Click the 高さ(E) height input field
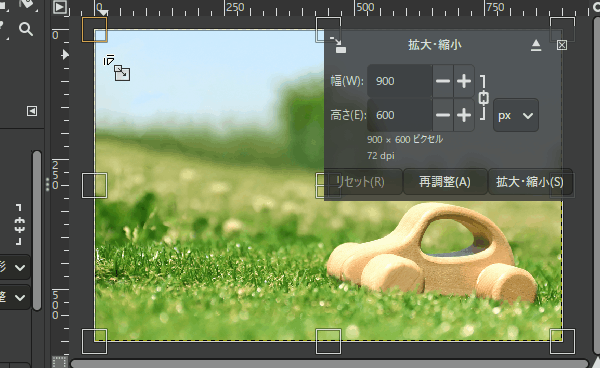The height and width of the screenshot is (368, 600). 399,115
